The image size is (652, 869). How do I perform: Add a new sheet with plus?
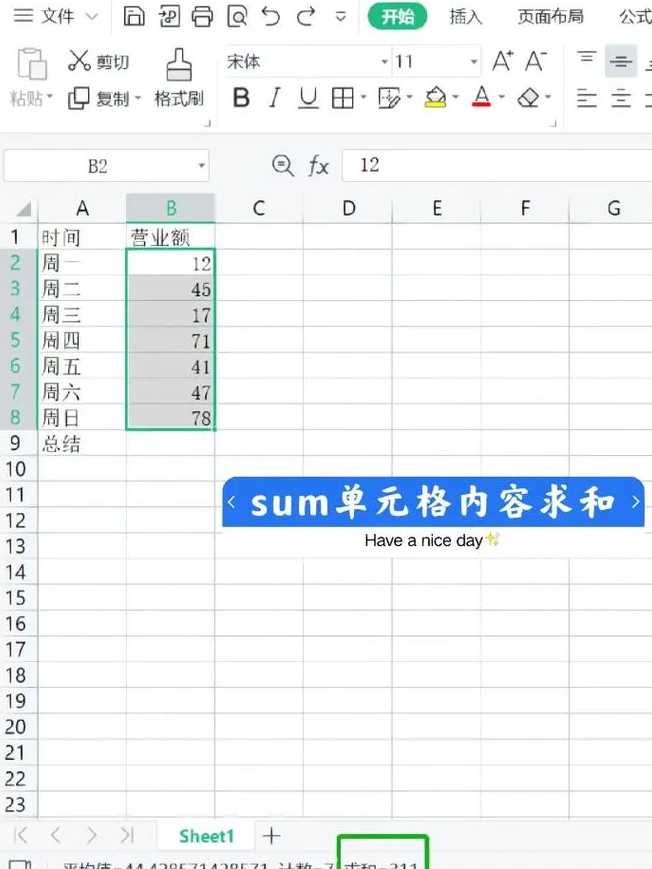272,835
